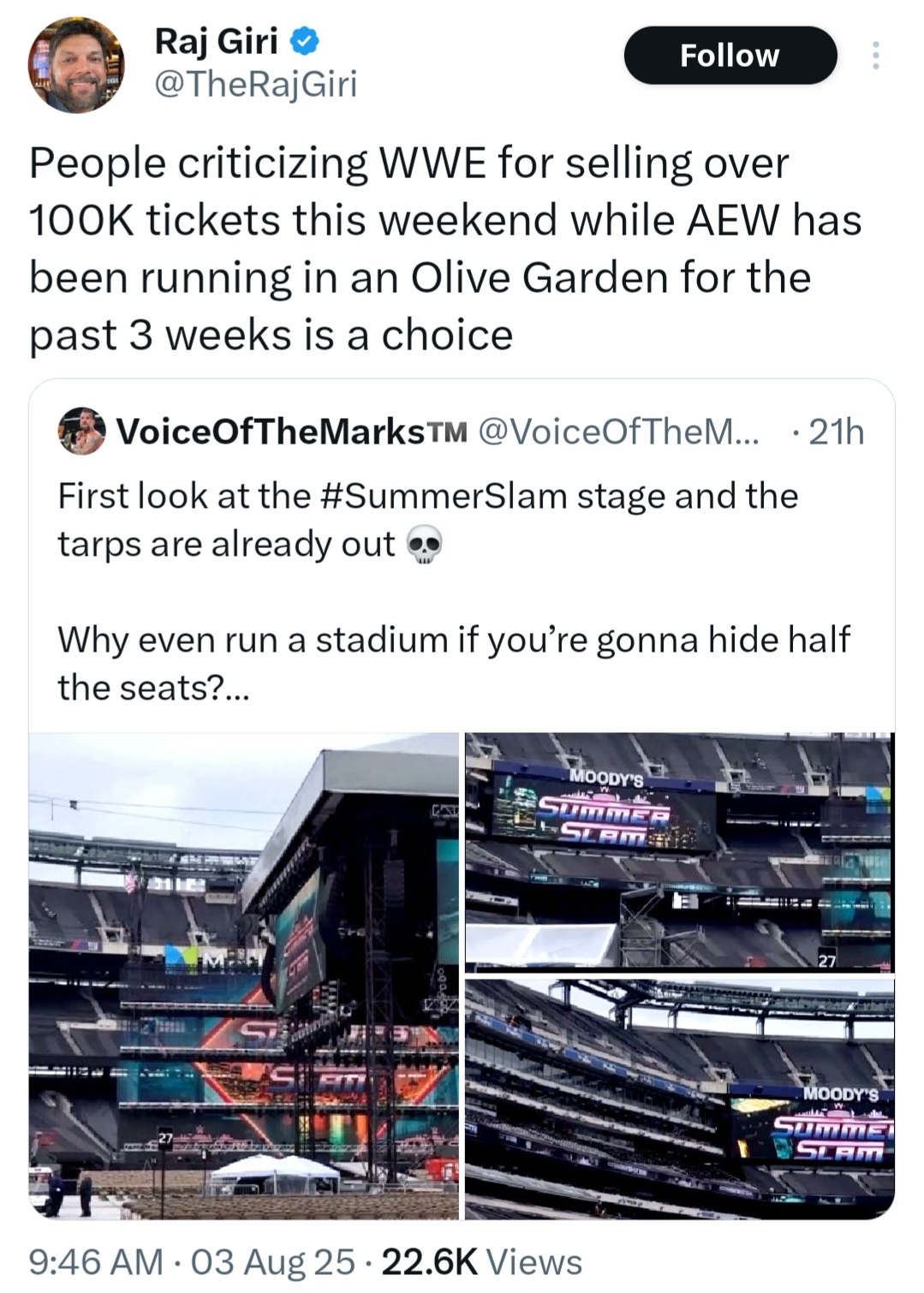Click the 9:46 AM tweet timestamp
This screenshot has height=1293, width=924.
(x=96, y=1261)
